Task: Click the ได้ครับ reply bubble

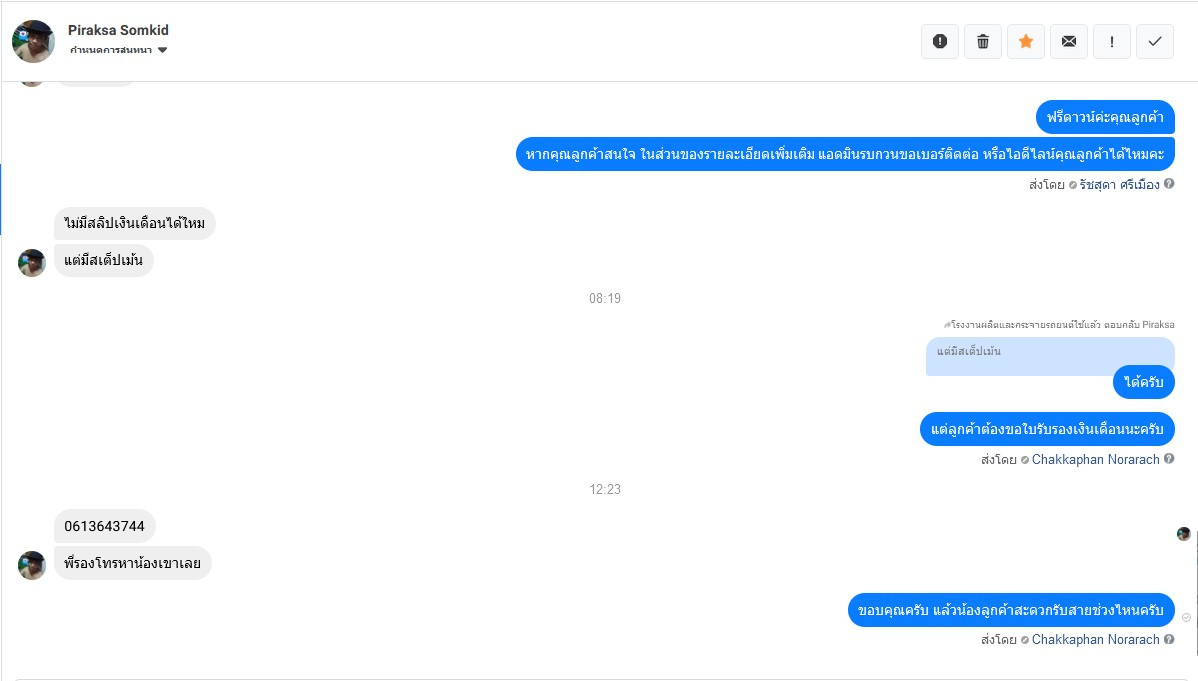Action: (1144, 382)
